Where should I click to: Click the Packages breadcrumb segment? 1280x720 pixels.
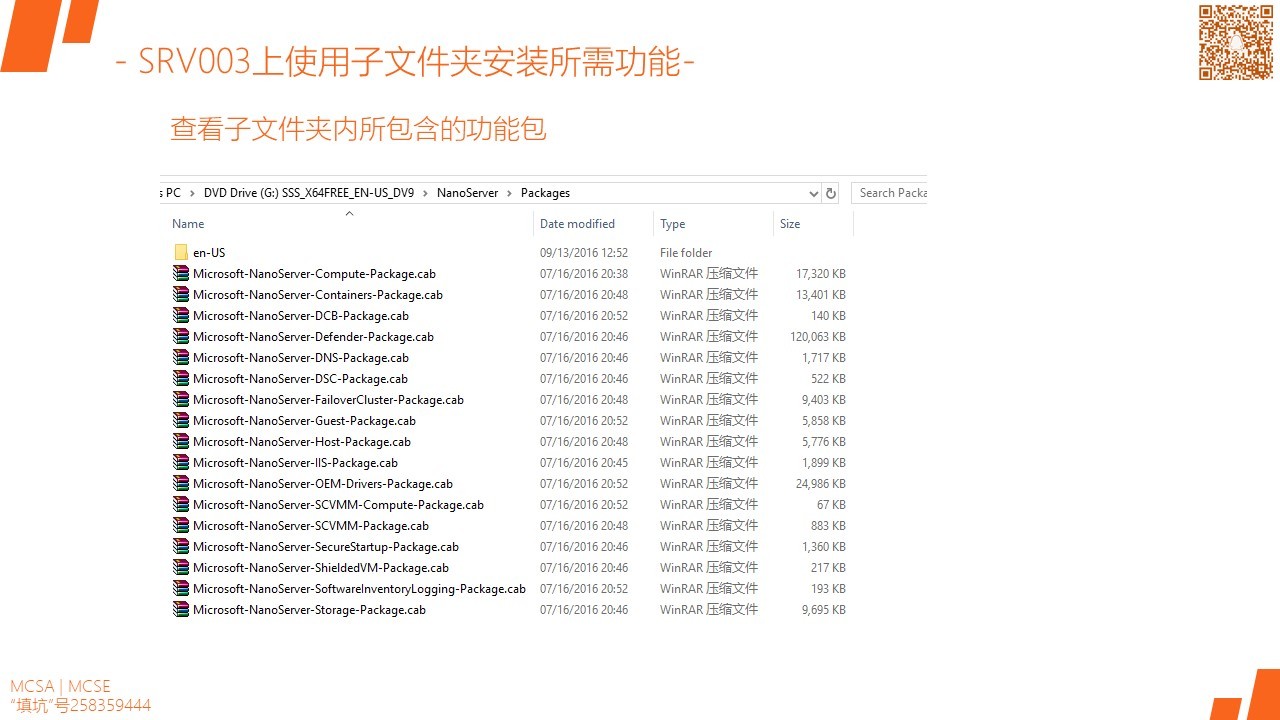tap(545, 193)
